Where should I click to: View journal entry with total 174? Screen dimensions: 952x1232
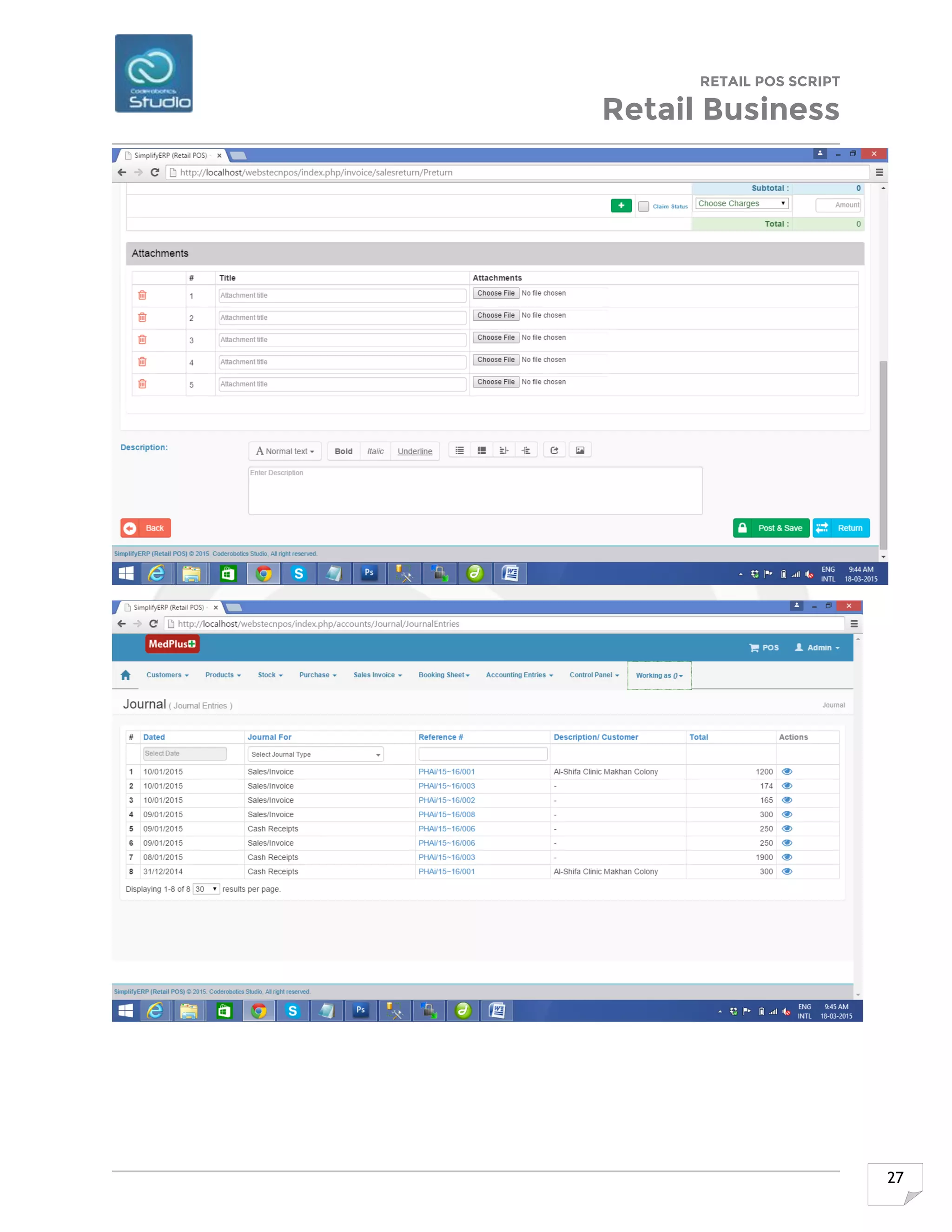787,785
